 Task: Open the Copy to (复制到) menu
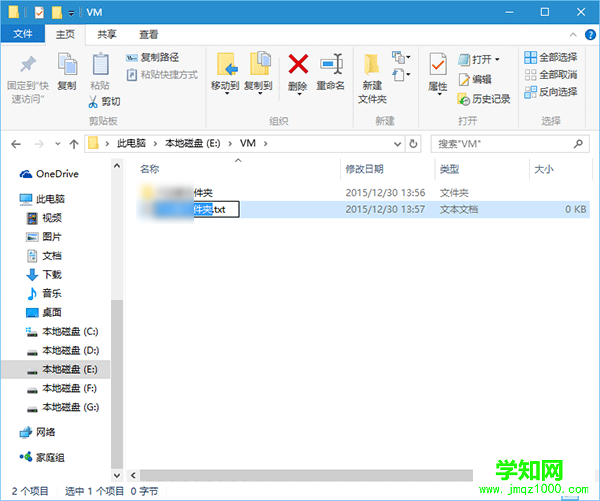[258, 73]
